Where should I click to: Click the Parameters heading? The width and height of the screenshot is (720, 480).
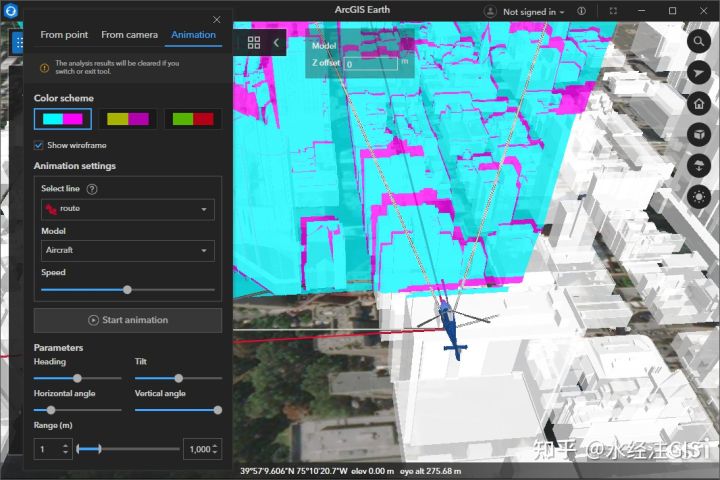[58, 348]
